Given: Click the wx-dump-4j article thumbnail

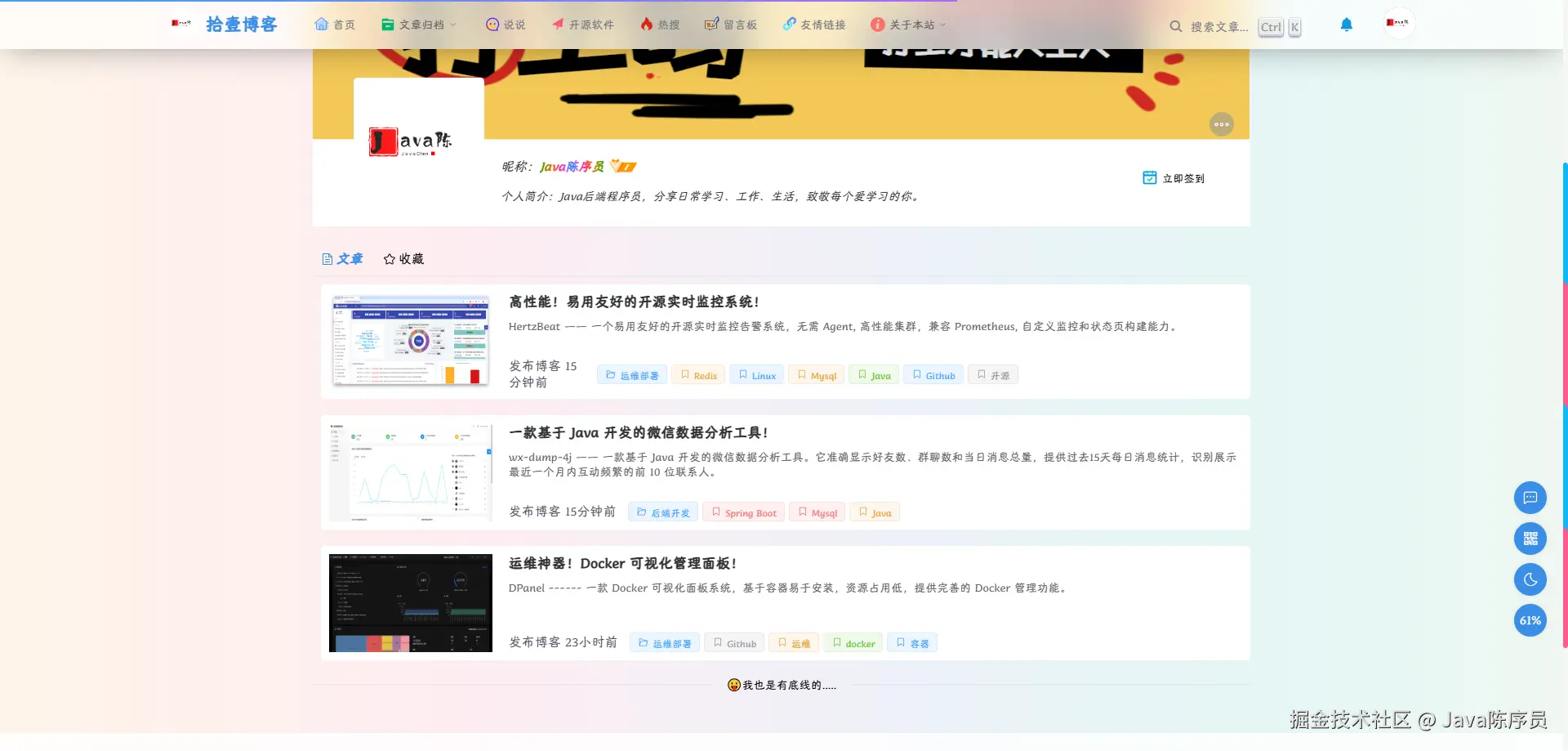Looking at the screenshot, I should pos(411,472).
